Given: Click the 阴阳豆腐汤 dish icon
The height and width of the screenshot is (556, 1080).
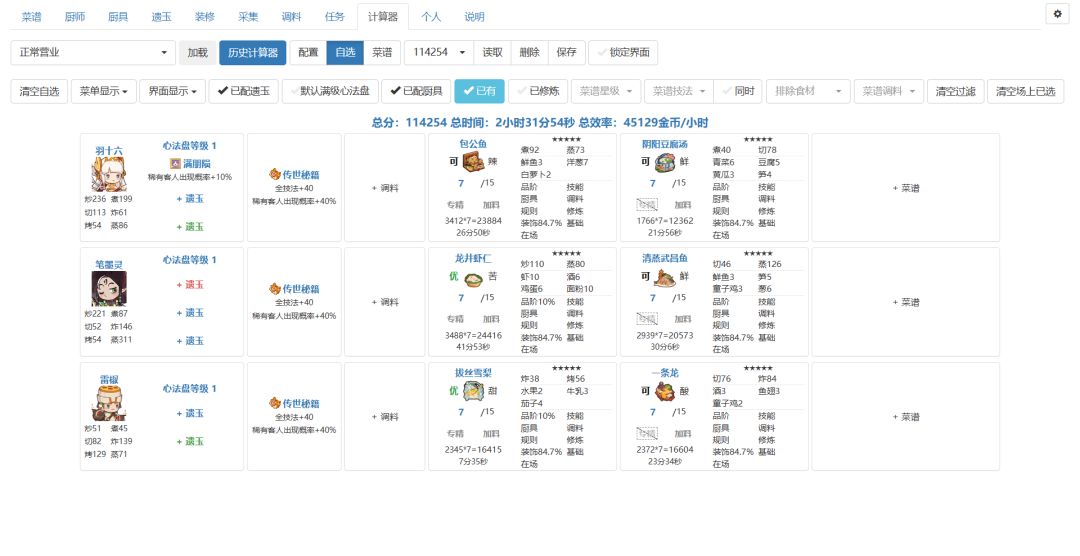Looking at the screenshot, I should tap(665, 163).
